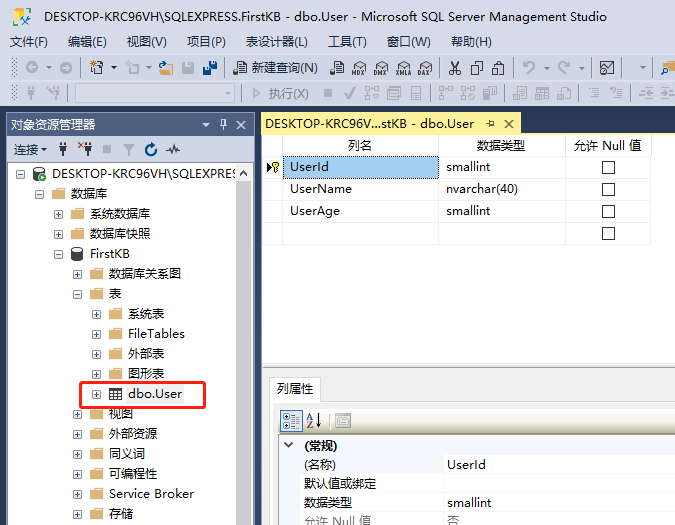Close the dbo.User designer tab
Screen dimensions: 675x525
pyautogui.click(x=509, y=124)
